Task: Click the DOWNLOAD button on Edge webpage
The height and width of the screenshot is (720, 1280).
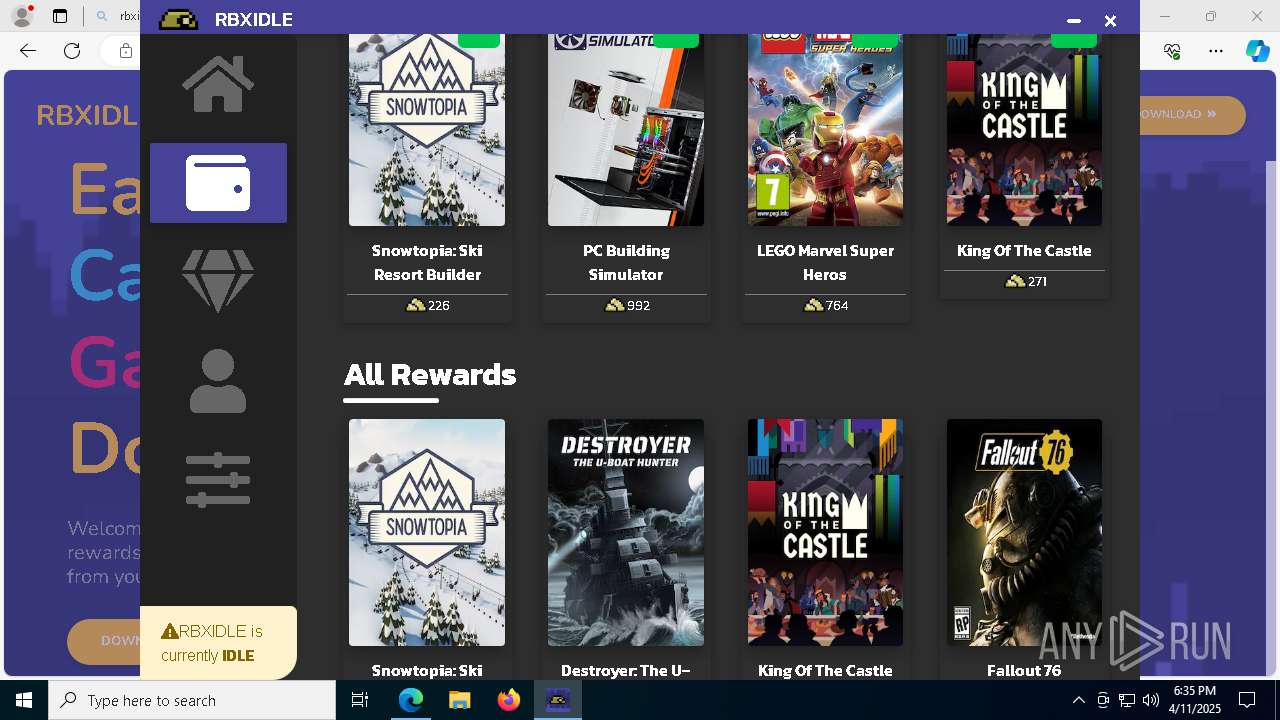Action: click(x=1192, y=115)
